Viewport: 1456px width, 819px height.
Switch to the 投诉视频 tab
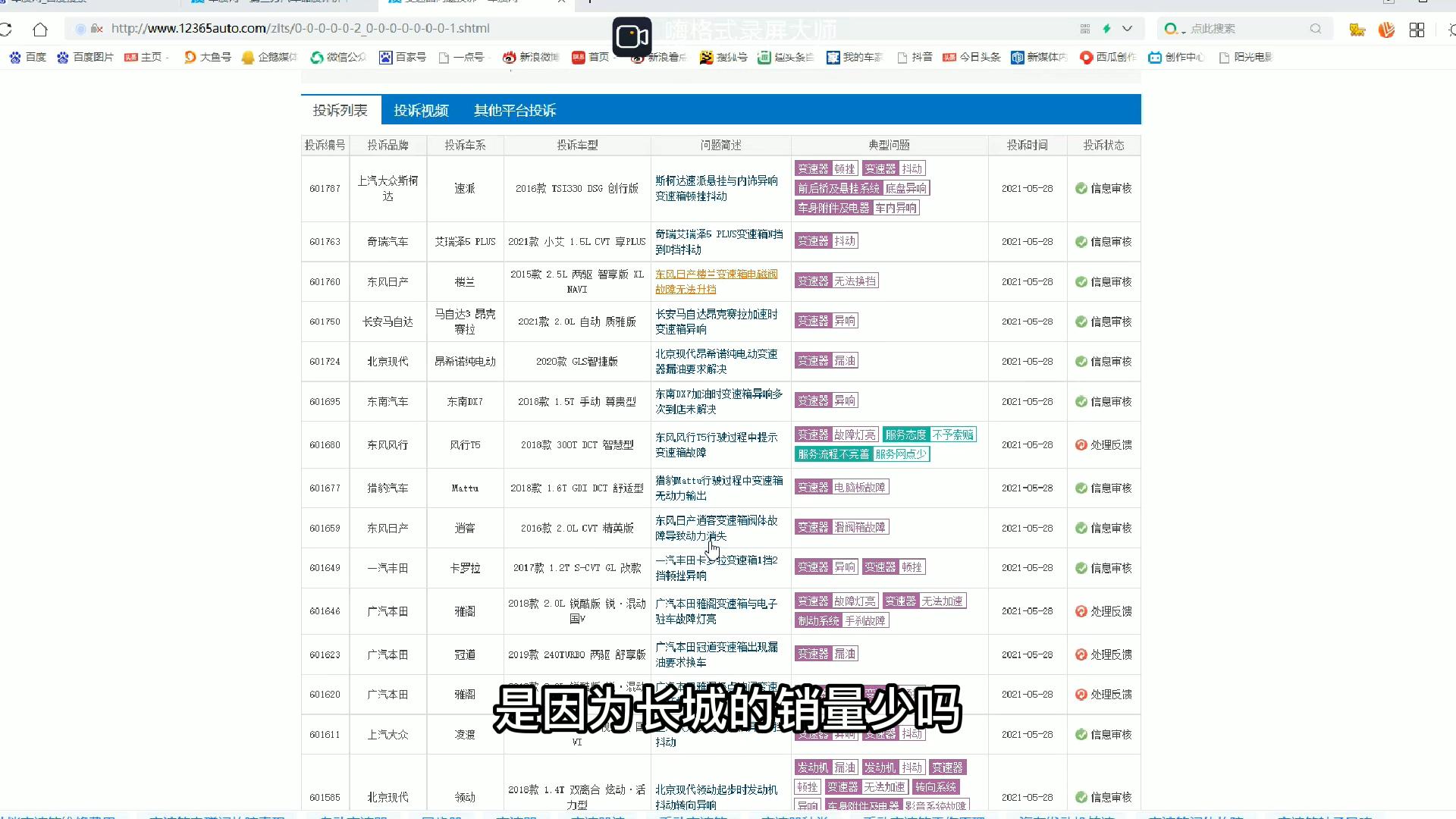click(420, 109)
